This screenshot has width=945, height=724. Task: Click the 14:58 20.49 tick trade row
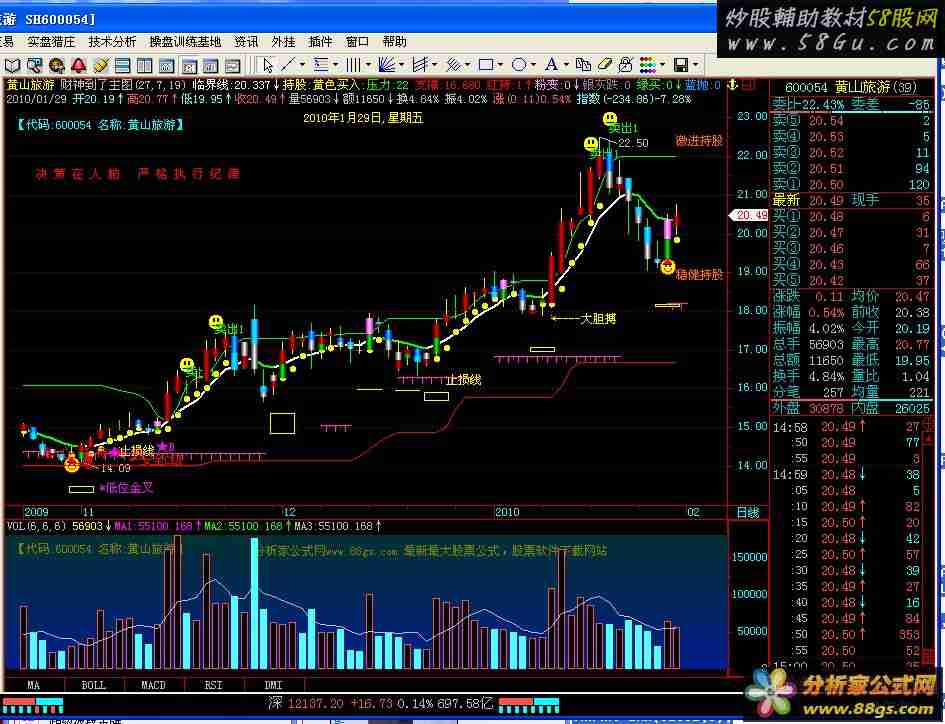coord(847,426)
